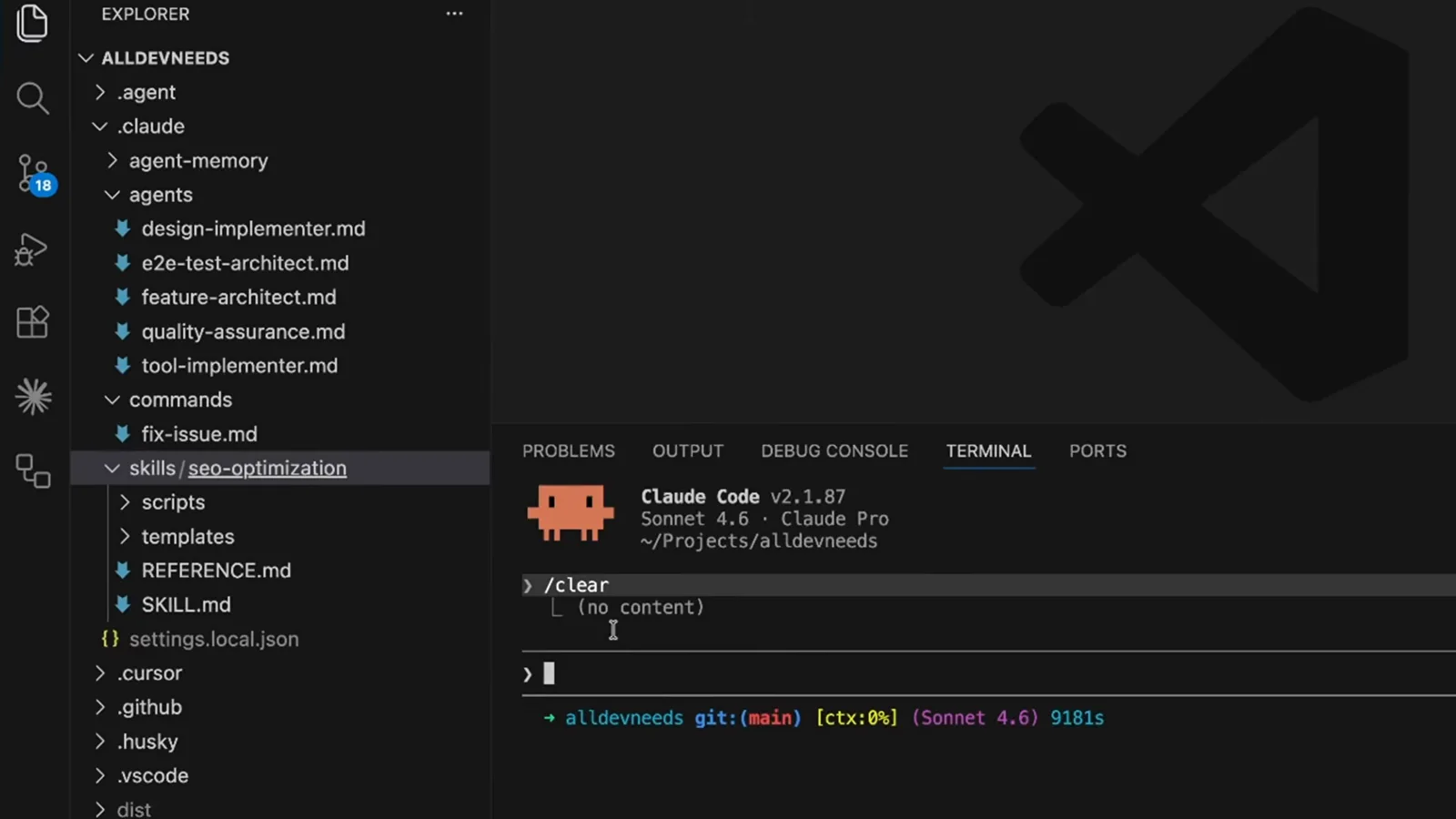The image size is (1456, 819).
Task: Click the fix-issue.md markdown file icon
Action: click(122, 434)
